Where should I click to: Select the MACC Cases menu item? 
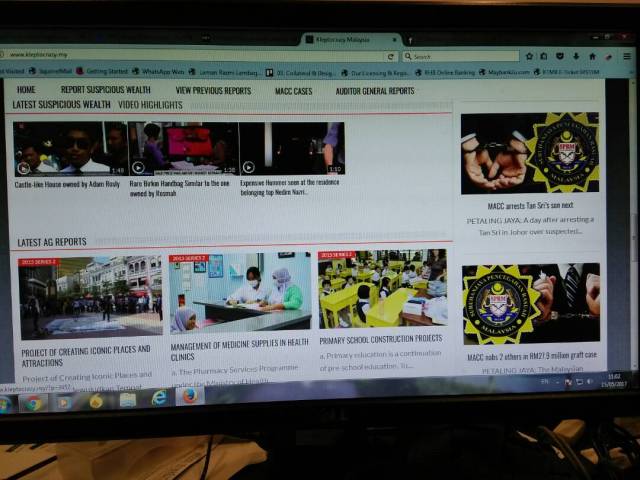293,91
